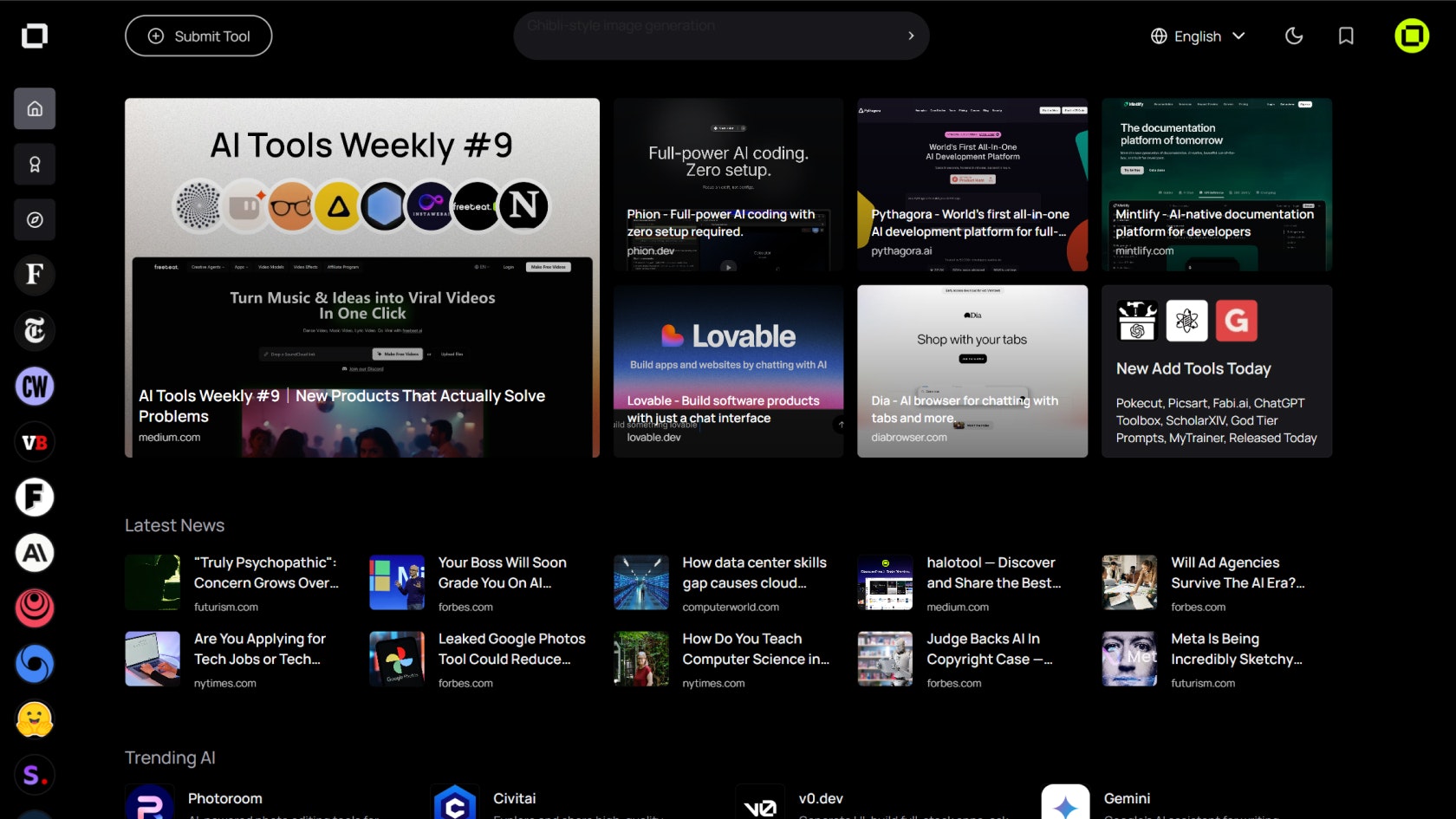Click the atom-style tool icon
The width and height of the screenshot is (1456, 819).
[1186, 321]
